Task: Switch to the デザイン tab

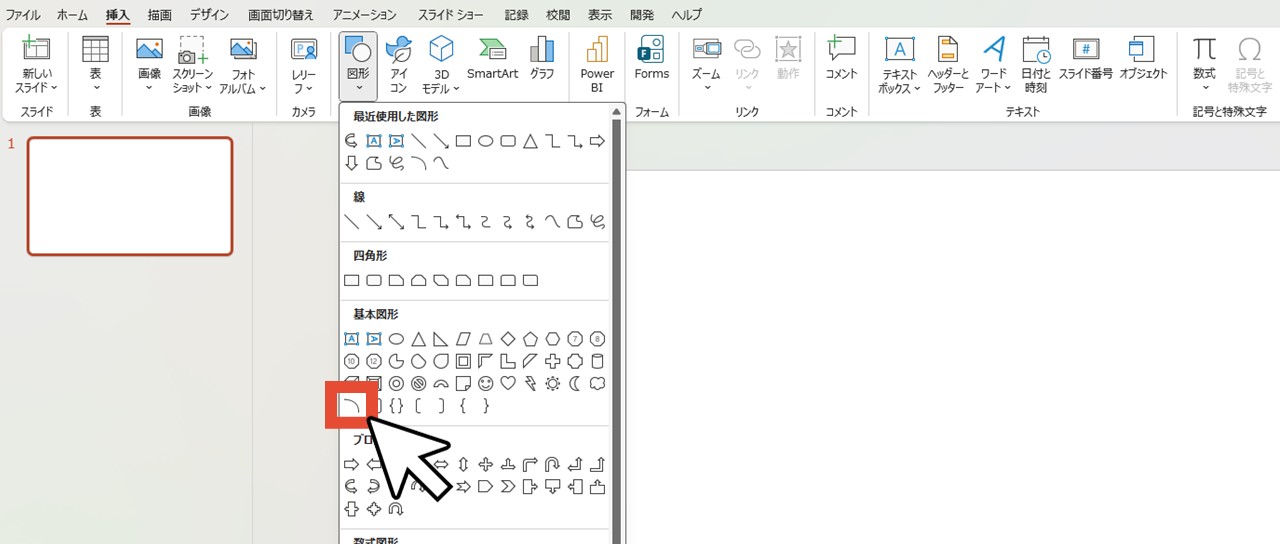Action: [209, 15]
